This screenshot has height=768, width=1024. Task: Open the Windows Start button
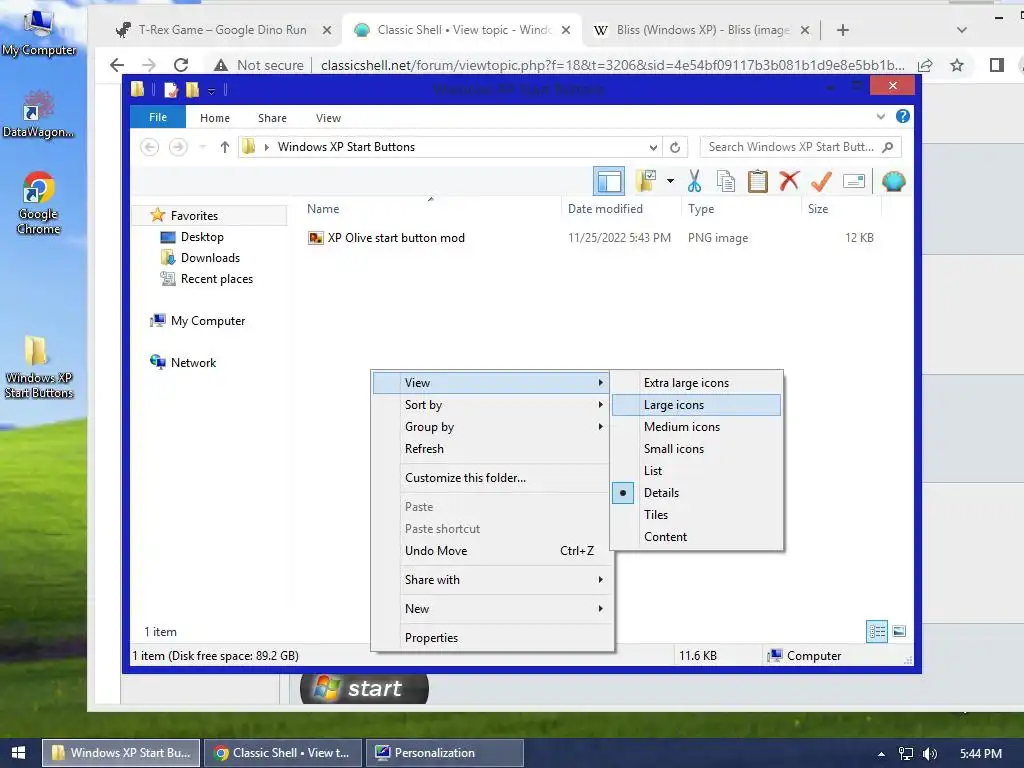pos(18,753)
